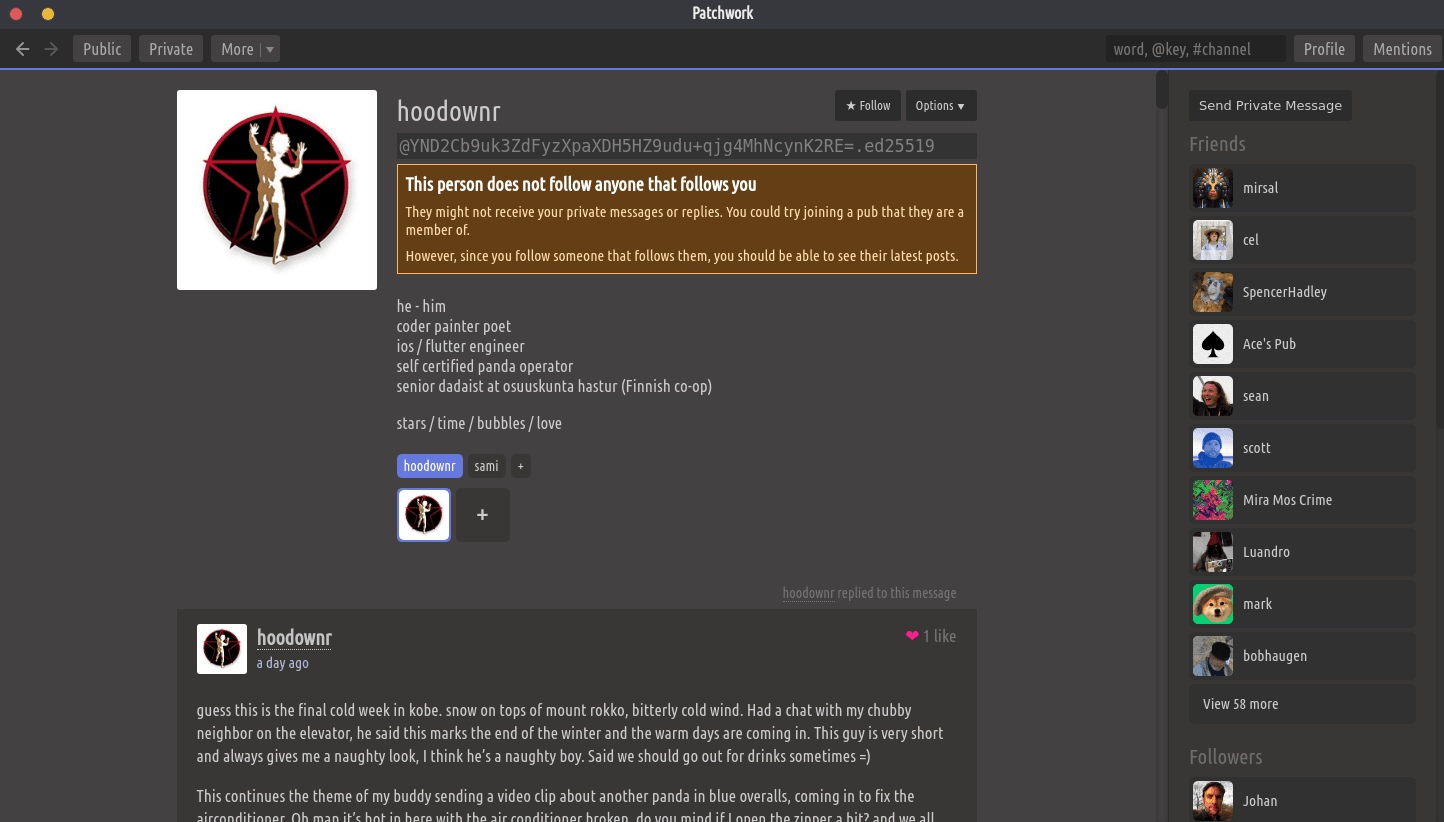
Task: Click the heart like icon on post
Action: tap(911, 636)
